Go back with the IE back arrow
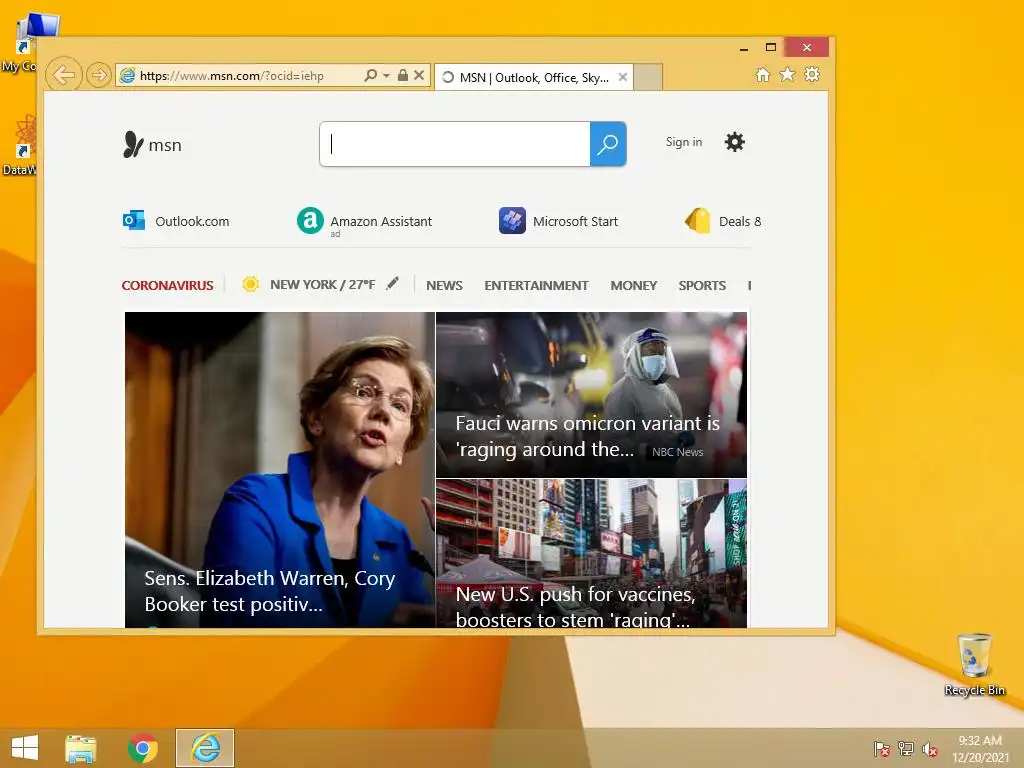 pyautogui.click(x=63, y=75)
